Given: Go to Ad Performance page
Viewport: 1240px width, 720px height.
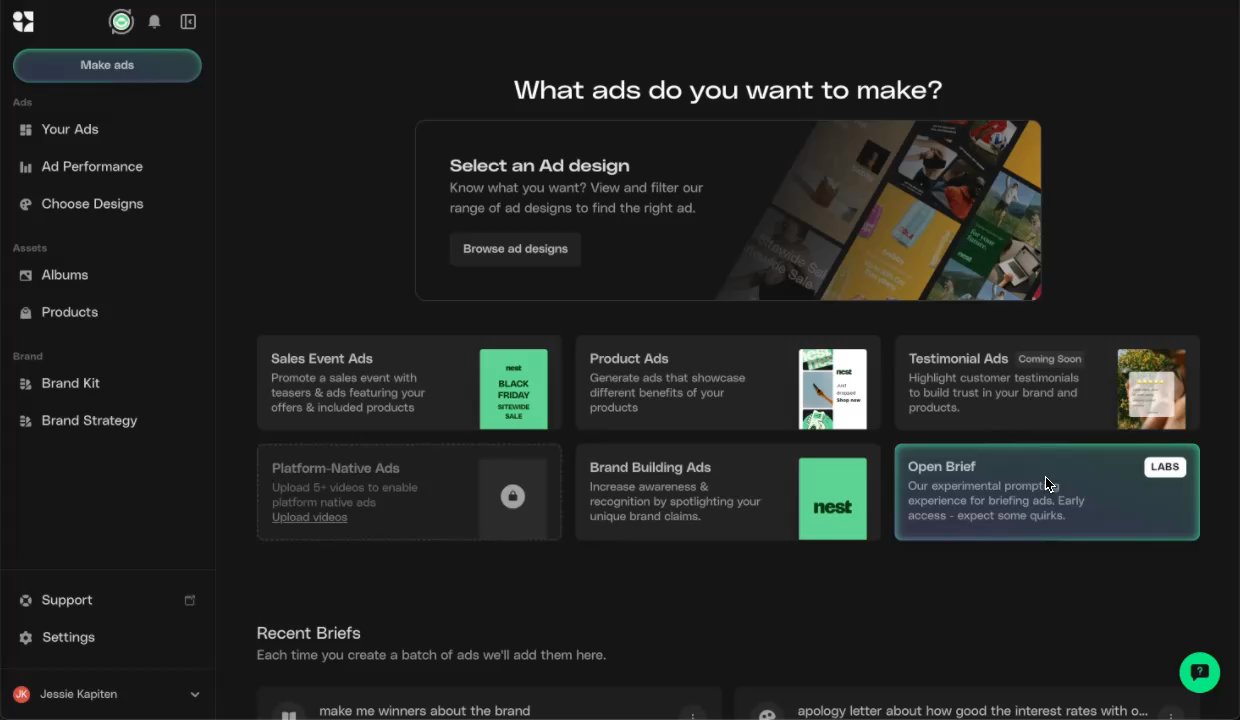Looking at the screenshot, I should click(x=91, y=166).
